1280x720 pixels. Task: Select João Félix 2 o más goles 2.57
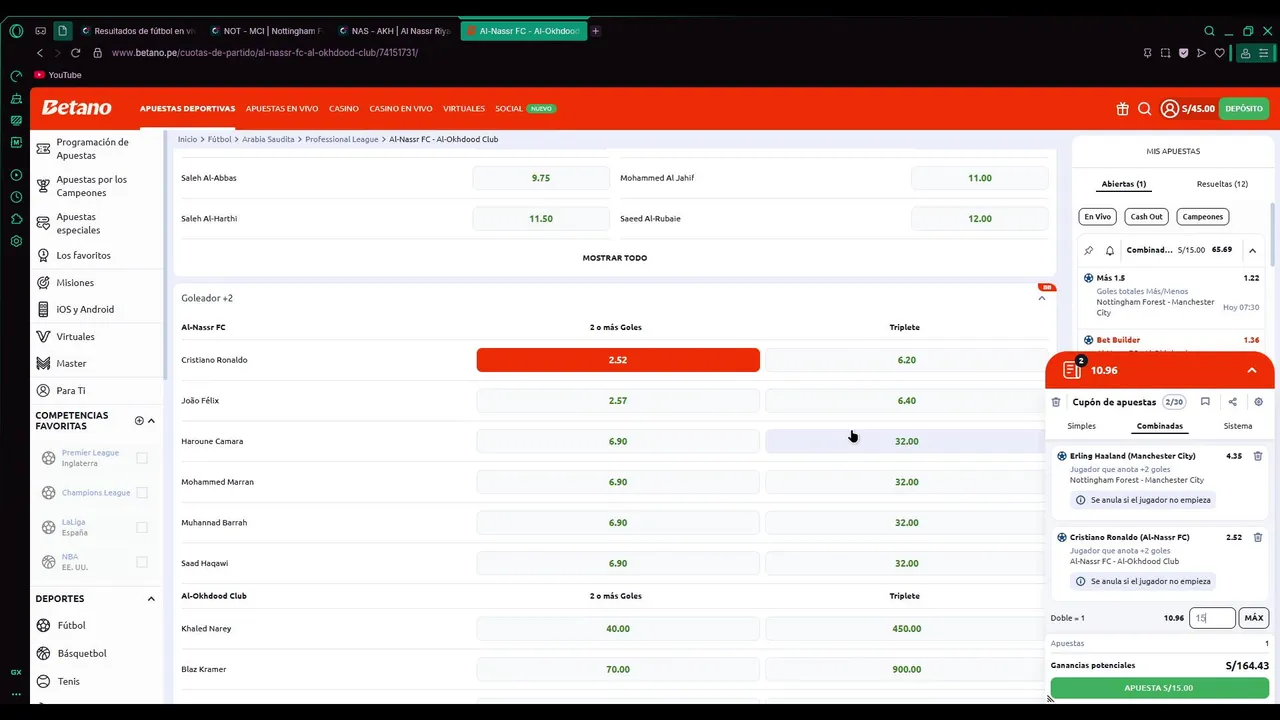[618, 401]
